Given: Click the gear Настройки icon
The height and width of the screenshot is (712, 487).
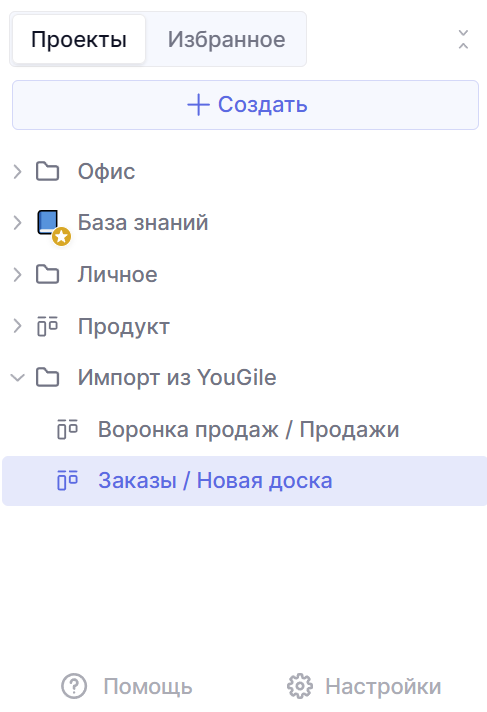Looking at the screenshot, I should click(x=300, y=686).
